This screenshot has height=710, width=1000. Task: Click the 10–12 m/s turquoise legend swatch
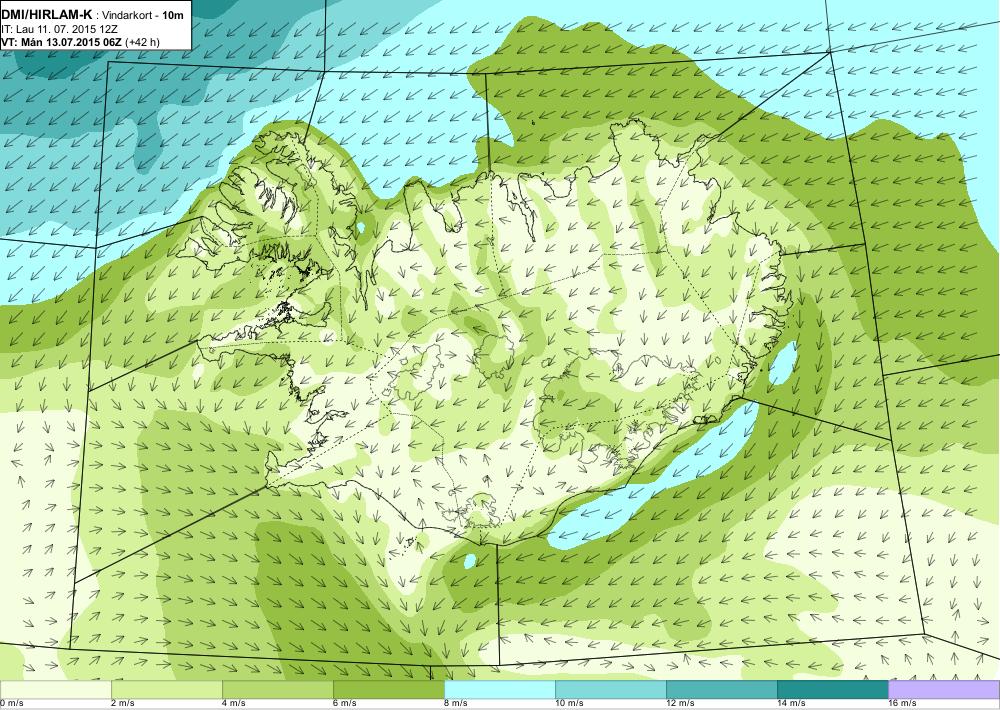611,689
